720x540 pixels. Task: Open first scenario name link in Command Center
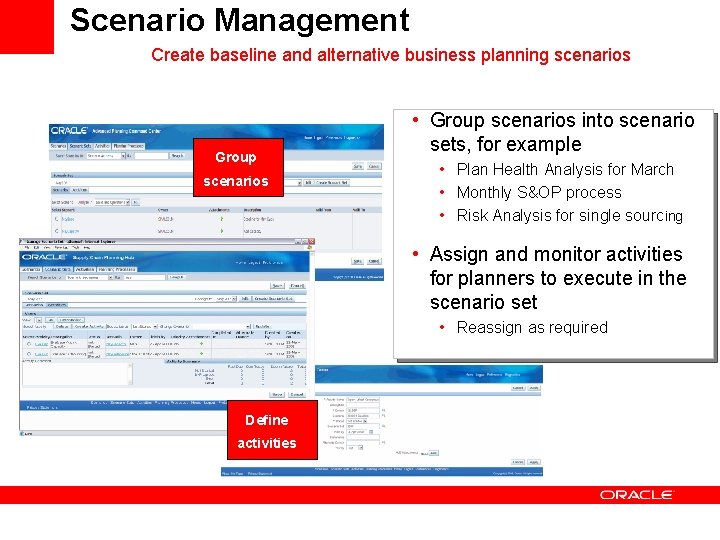point(68,219)
